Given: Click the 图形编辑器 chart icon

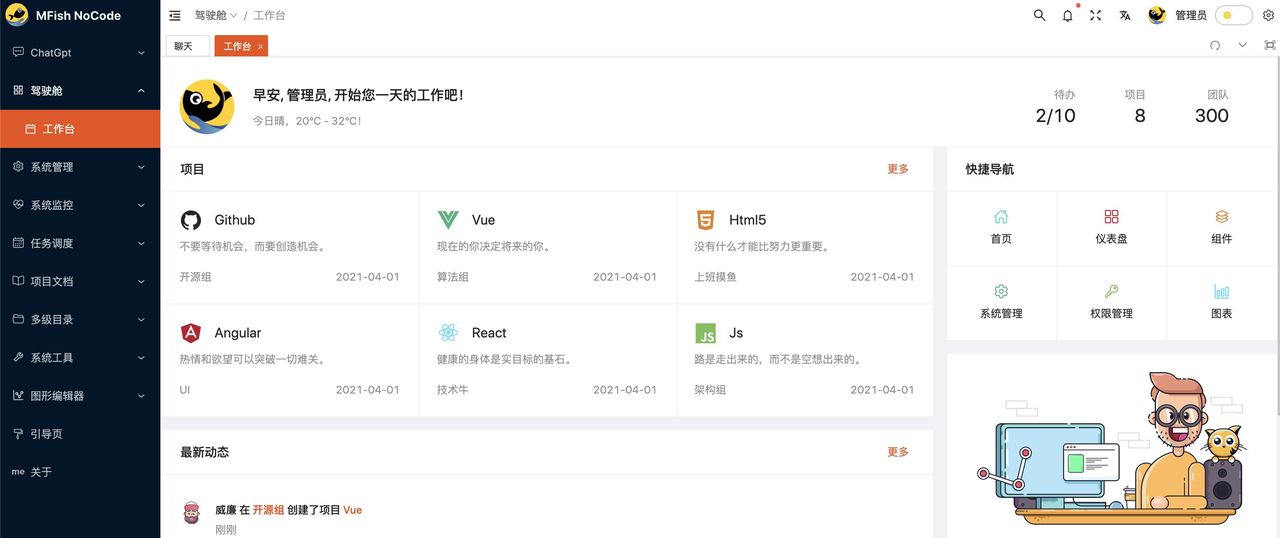Looking at the screenshot, I should click(x=18, y=395).
